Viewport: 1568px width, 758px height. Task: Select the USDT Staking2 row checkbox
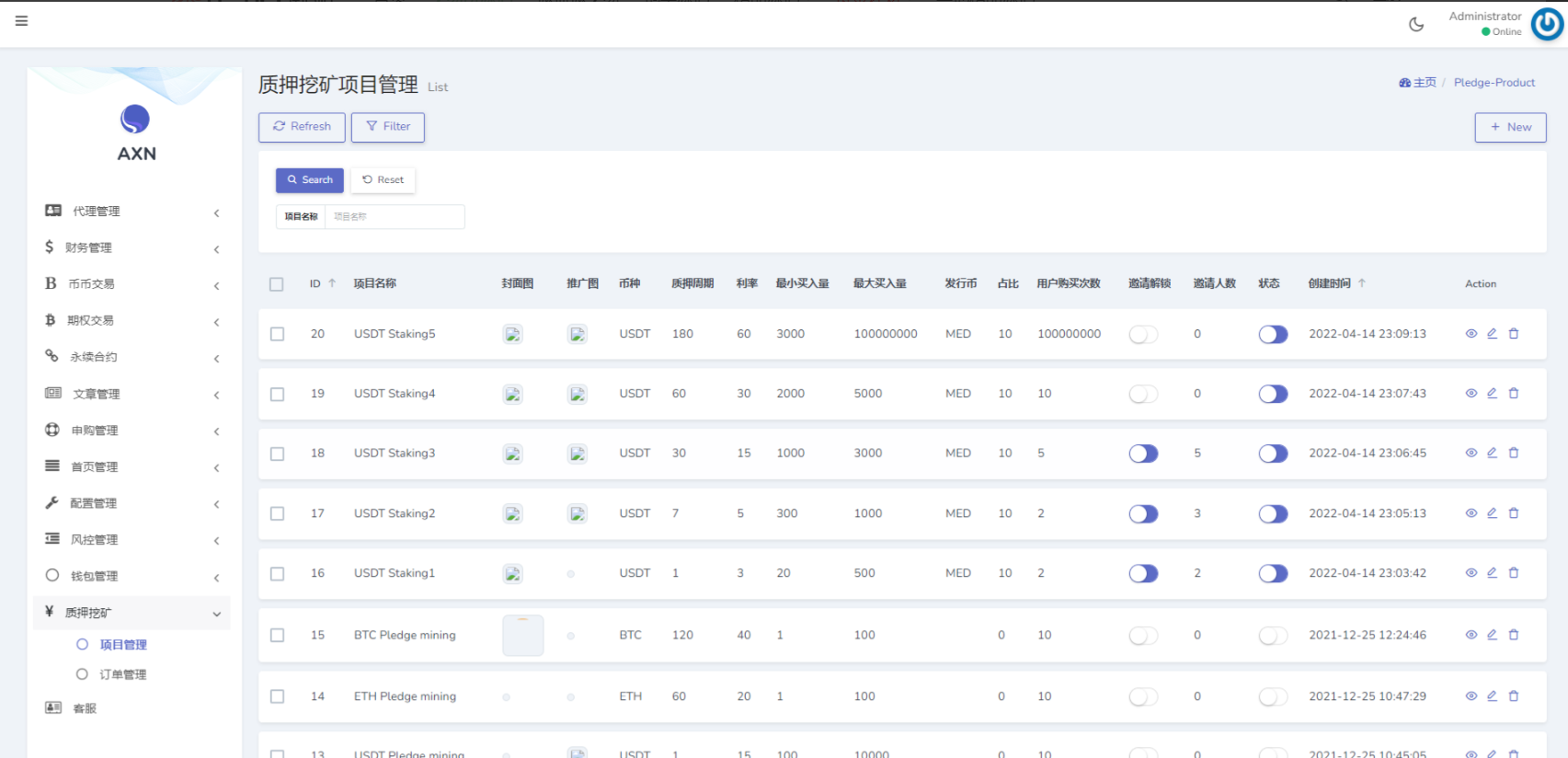point(277,513)
